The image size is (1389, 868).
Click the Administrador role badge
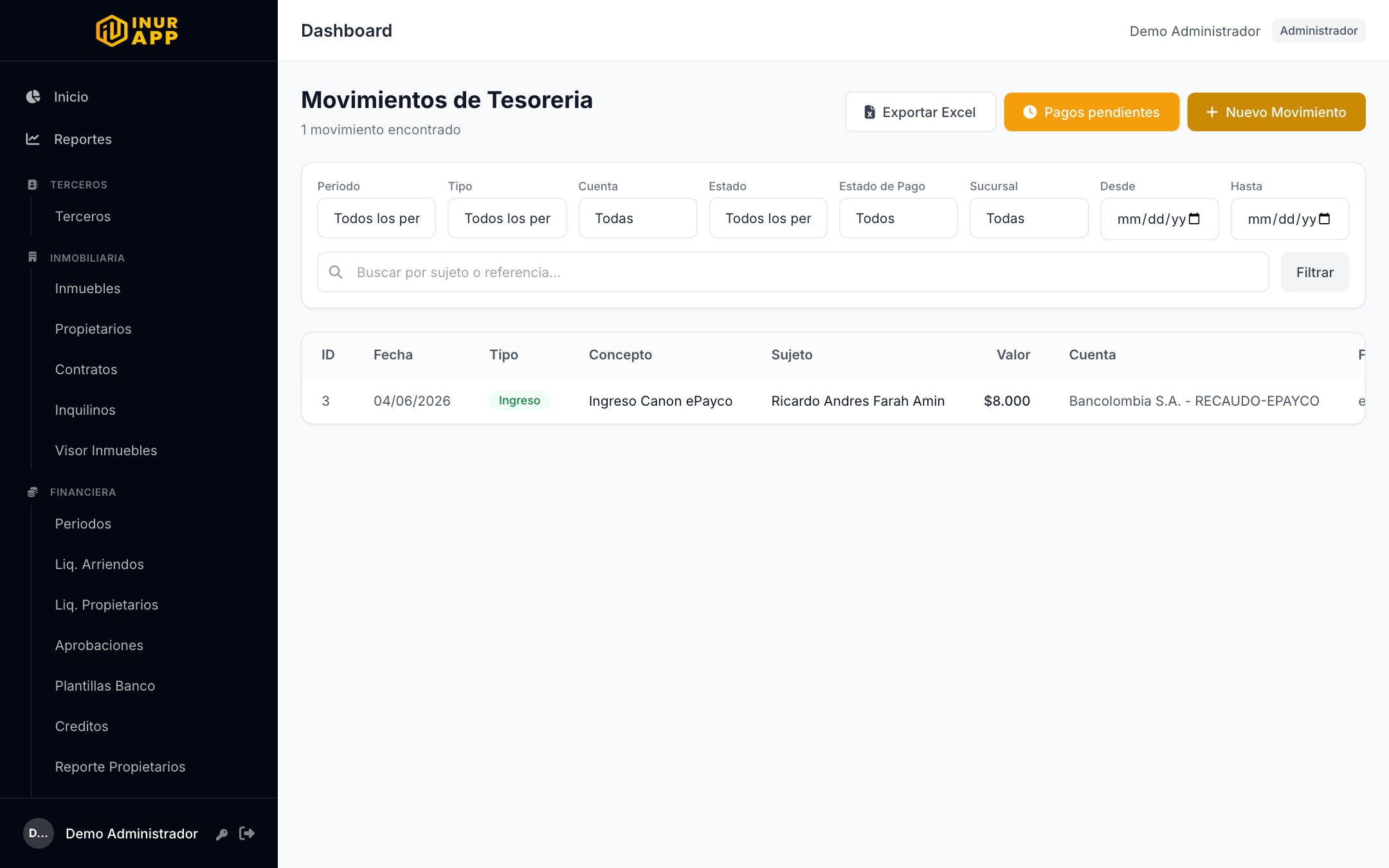pos(1318,31)
